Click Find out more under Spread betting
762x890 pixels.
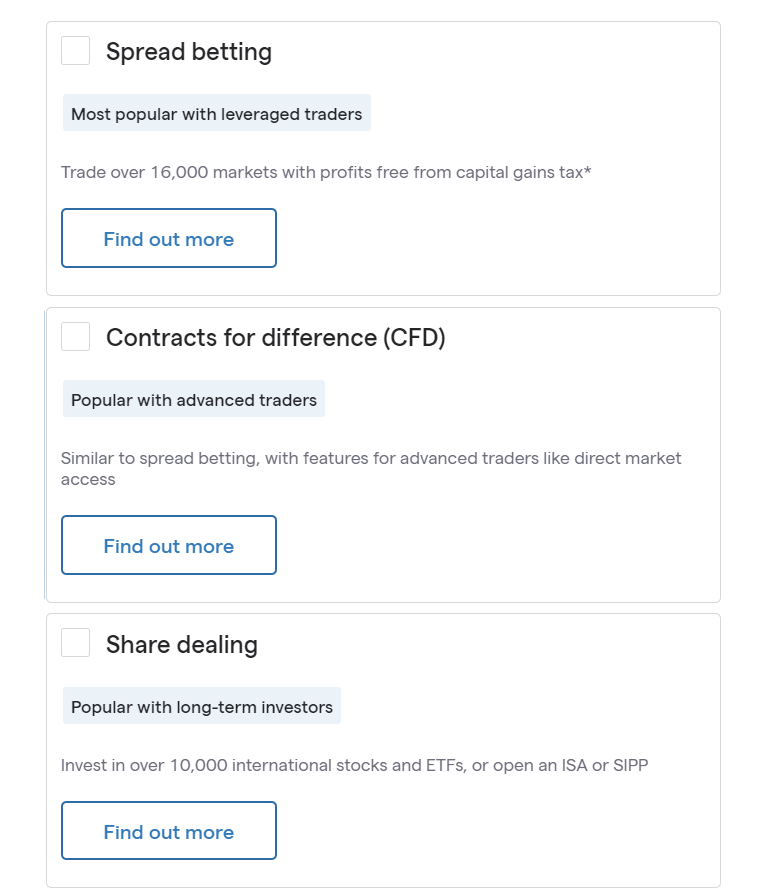point(168,239)
